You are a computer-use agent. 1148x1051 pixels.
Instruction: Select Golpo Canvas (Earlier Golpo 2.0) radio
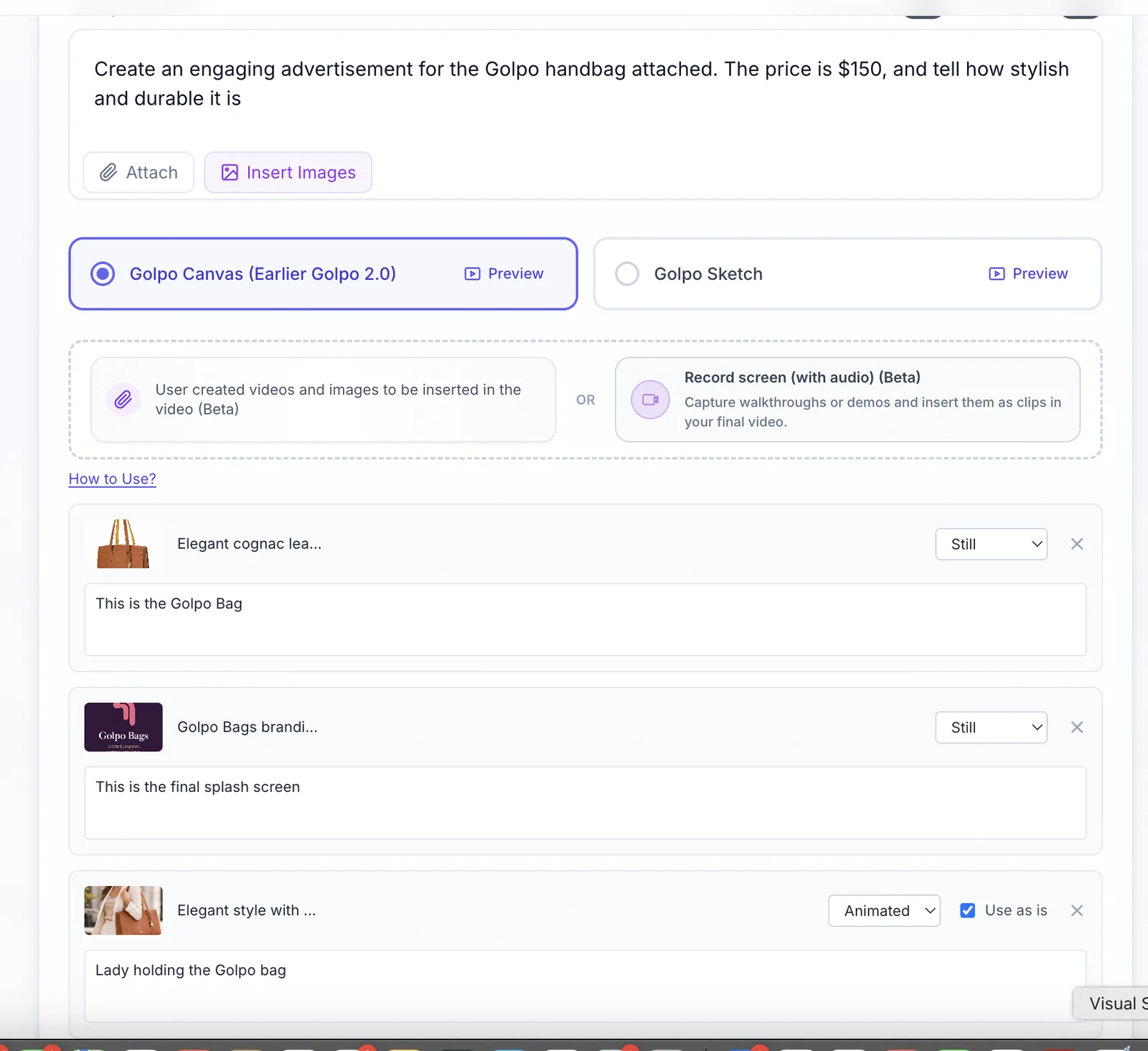(x=103, y=274)
